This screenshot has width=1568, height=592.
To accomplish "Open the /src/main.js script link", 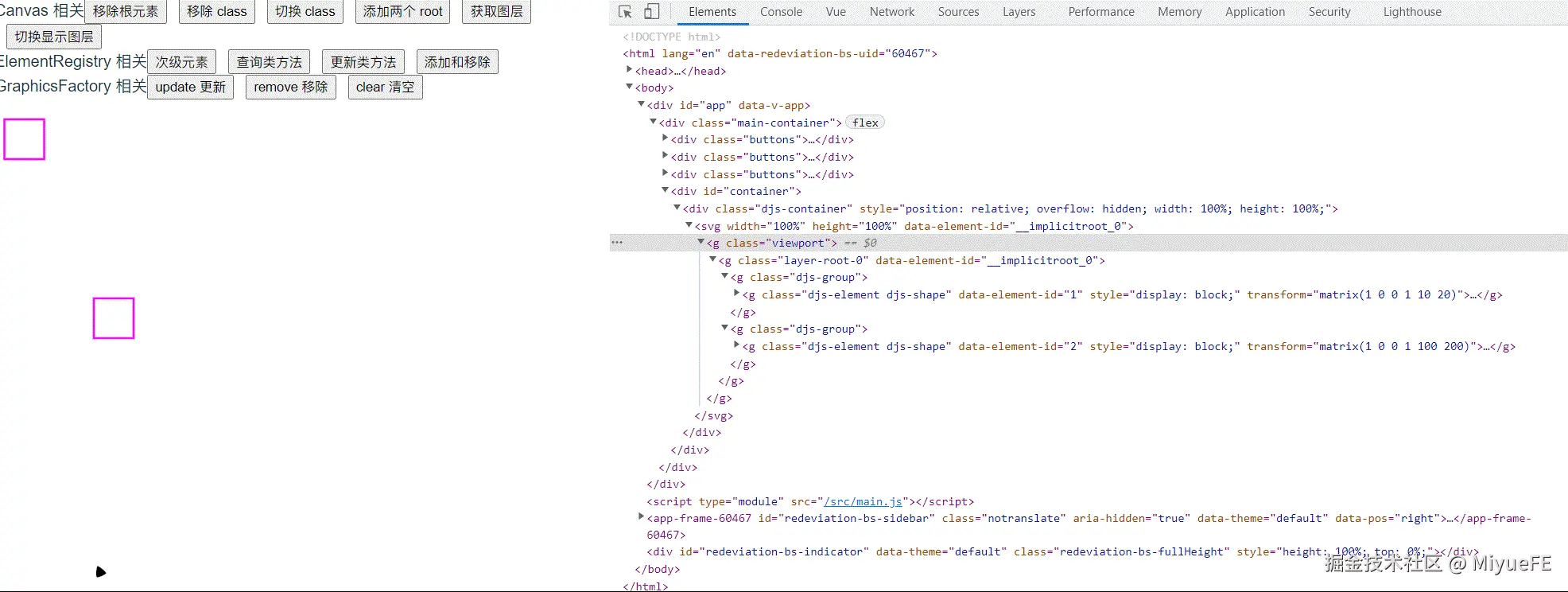I will [863, 502].
